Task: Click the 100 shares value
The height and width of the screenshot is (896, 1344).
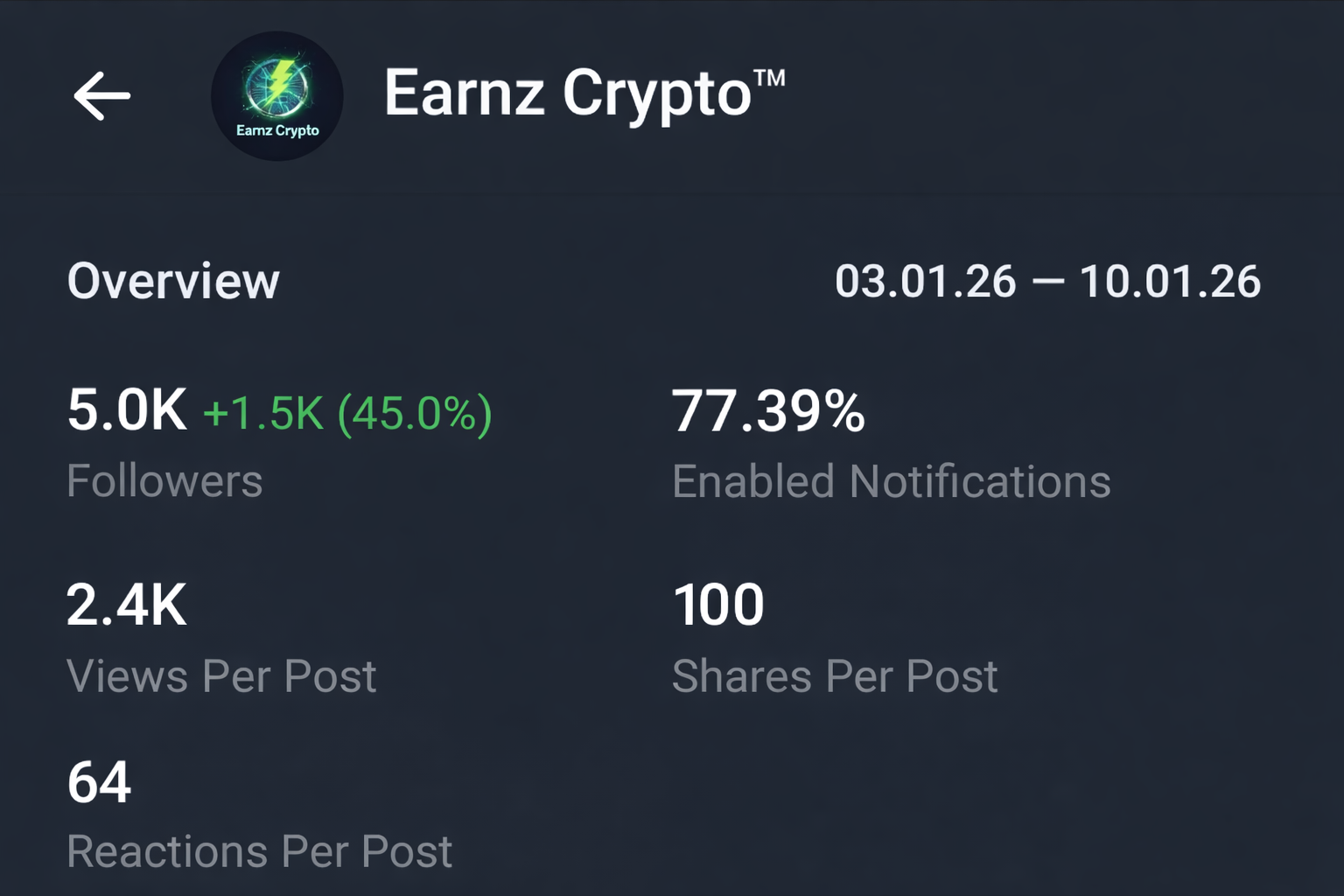Action: click(x=718, y=602)
